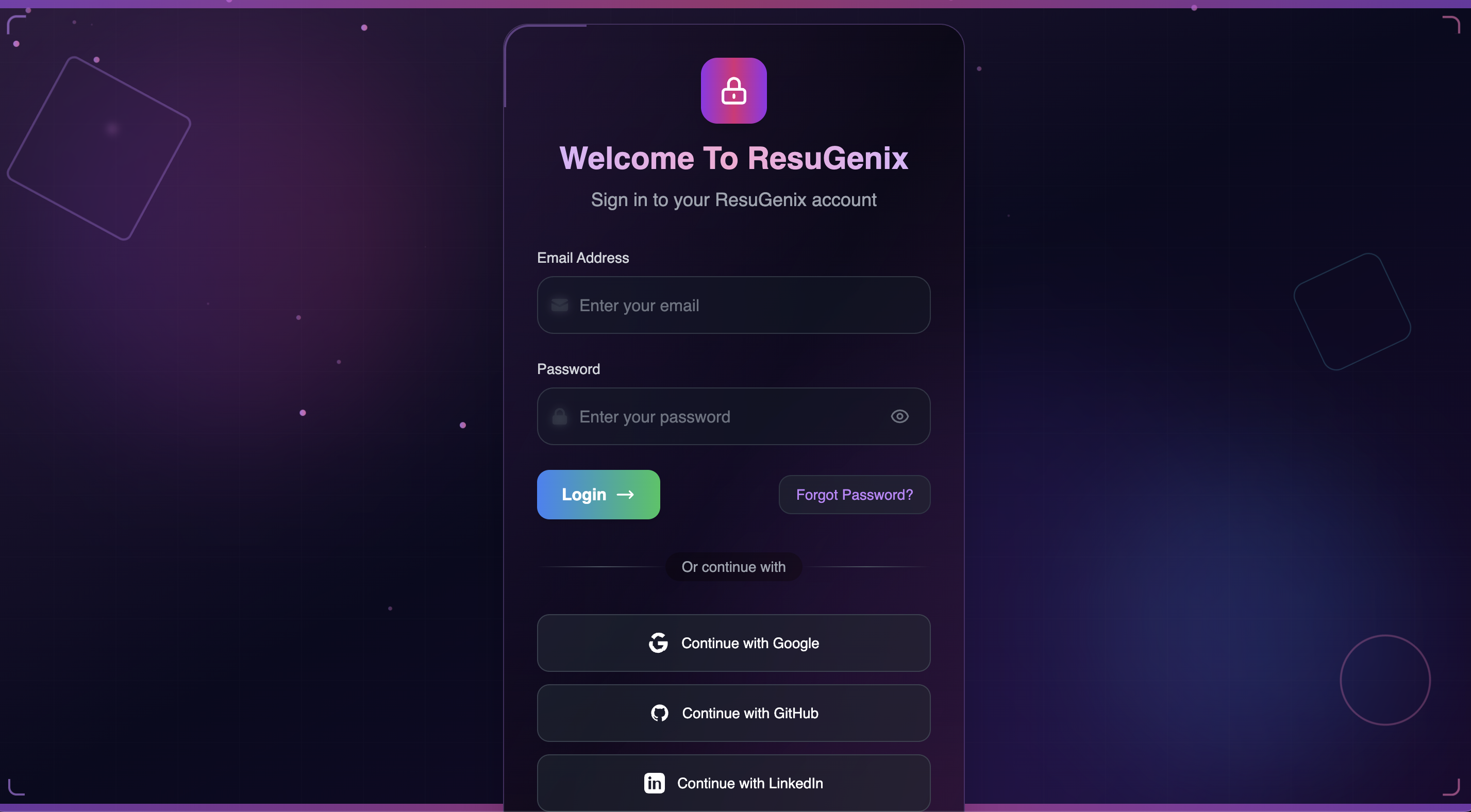Click the padlock icon in password field
This screenshot has height=812, width=1471.
pyautogui.click(x=559, y=416)
